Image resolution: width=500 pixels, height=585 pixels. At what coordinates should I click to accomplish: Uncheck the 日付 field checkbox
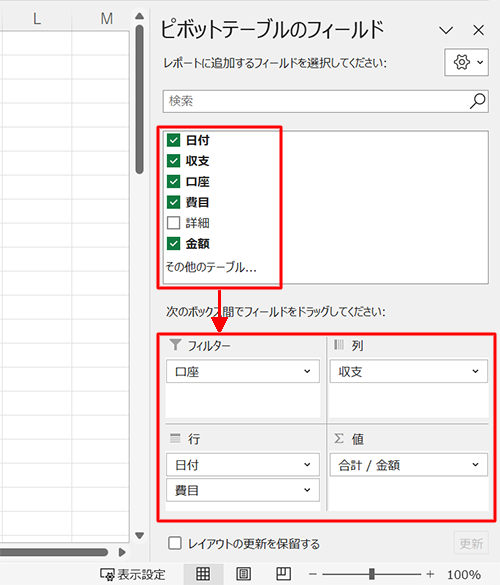(174, 140)
